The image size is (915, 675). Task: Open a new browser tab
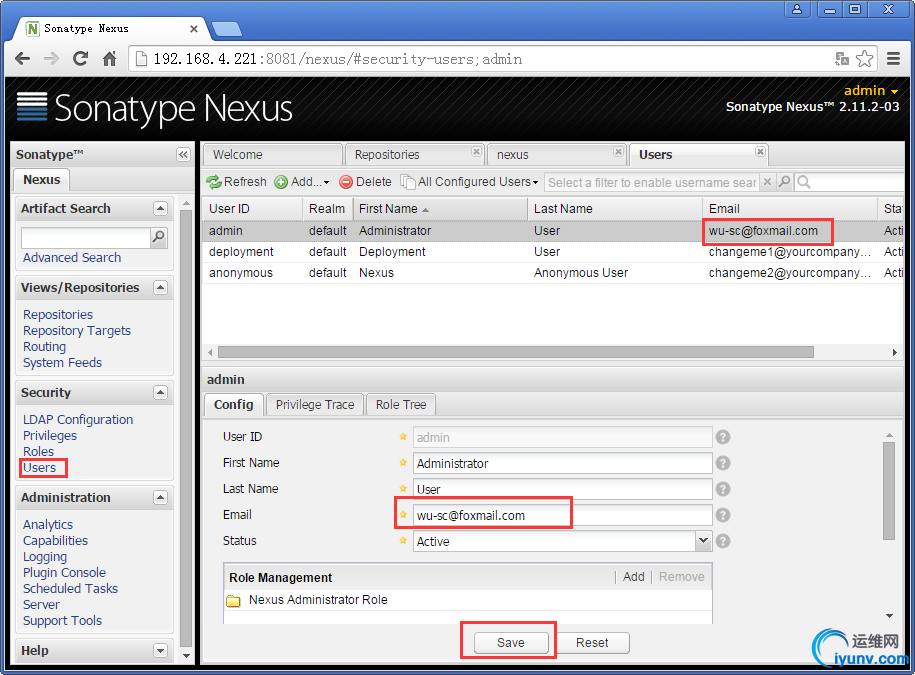(x=226, y=29)
